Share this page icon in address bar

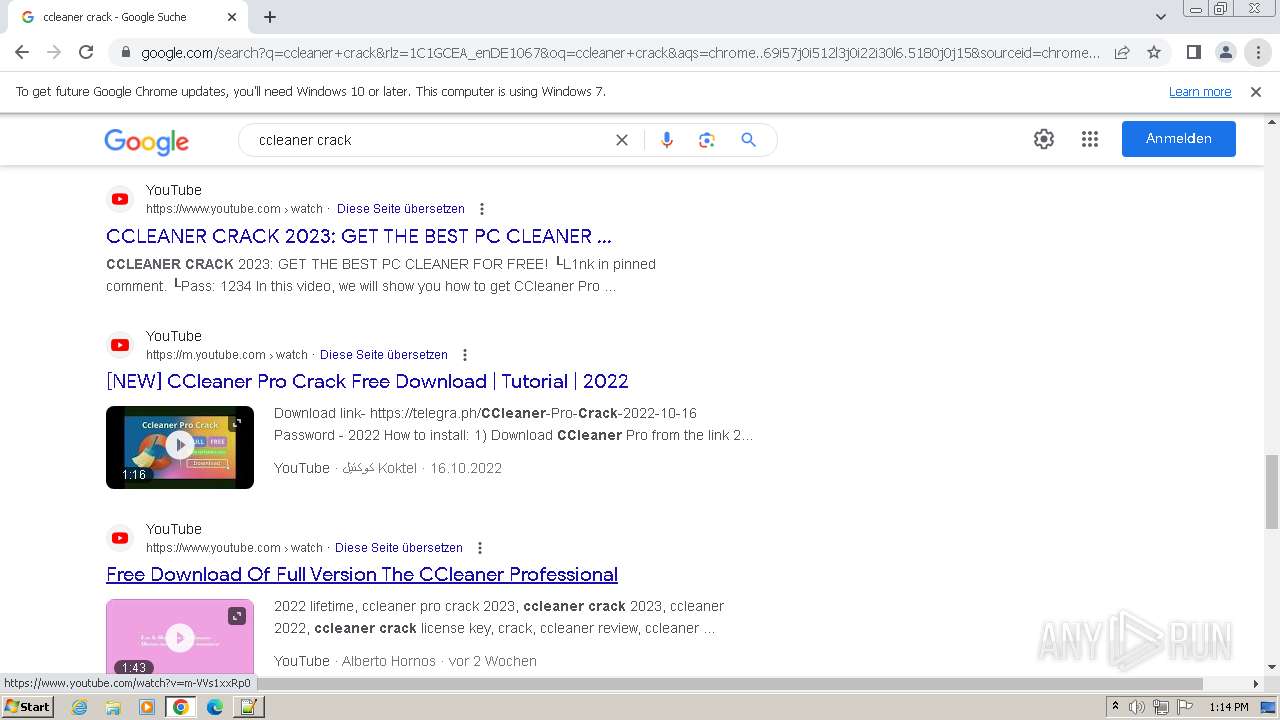coord(1122,53)
